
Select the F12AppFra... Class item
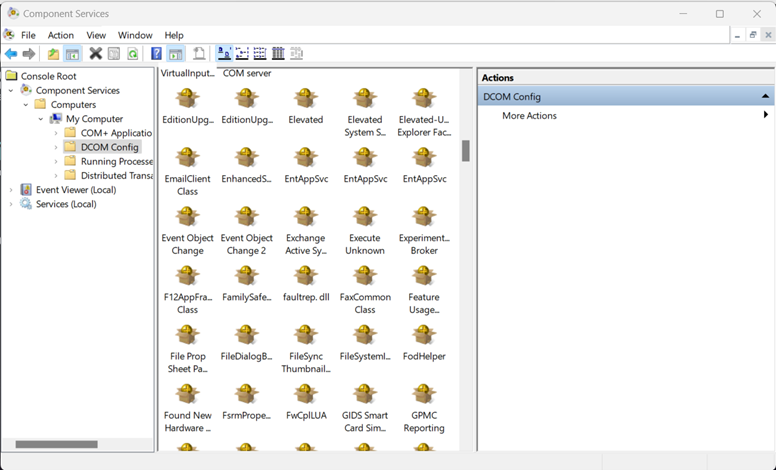click(x=187, y=289)
